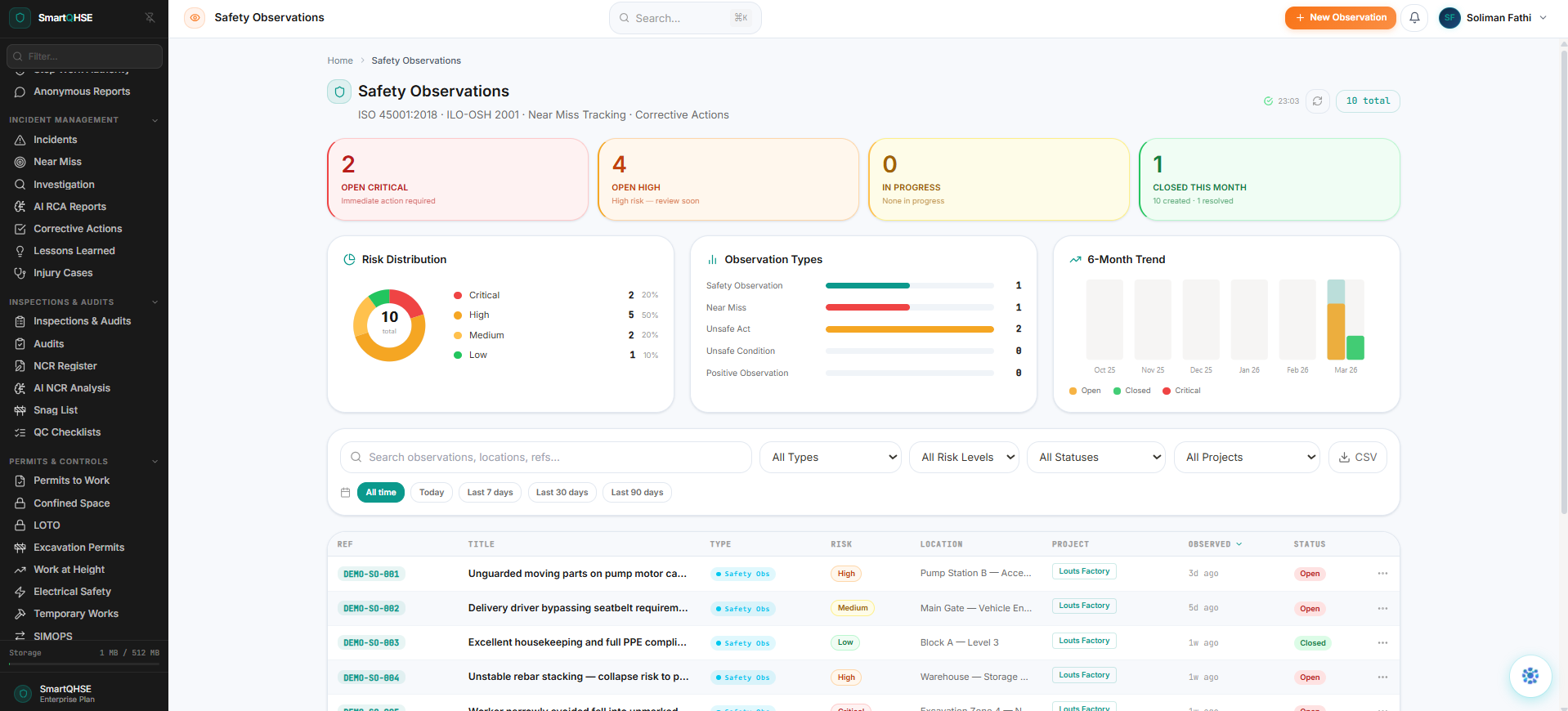Screen dimensions: 1568x711
Task: Enable the Last 90 days filter
Action: [637, 493]
